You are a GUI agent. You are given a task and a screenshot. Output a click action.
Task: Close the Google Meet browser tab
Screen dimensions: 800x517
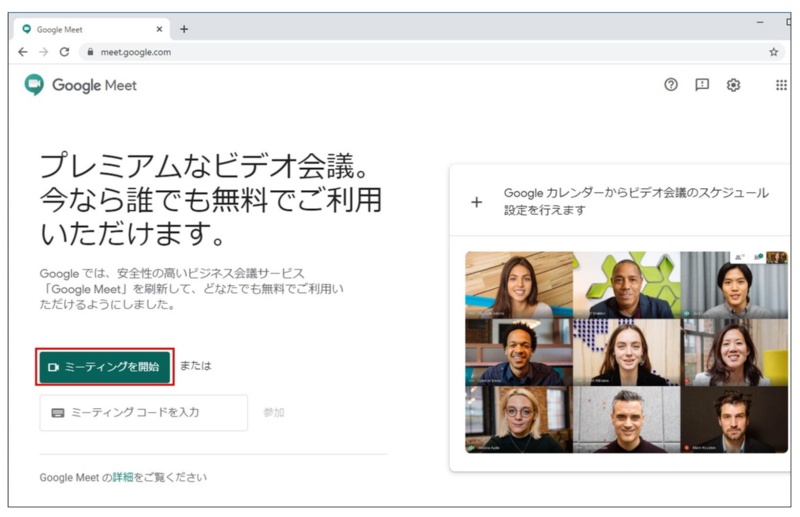[x=159, y=29]
